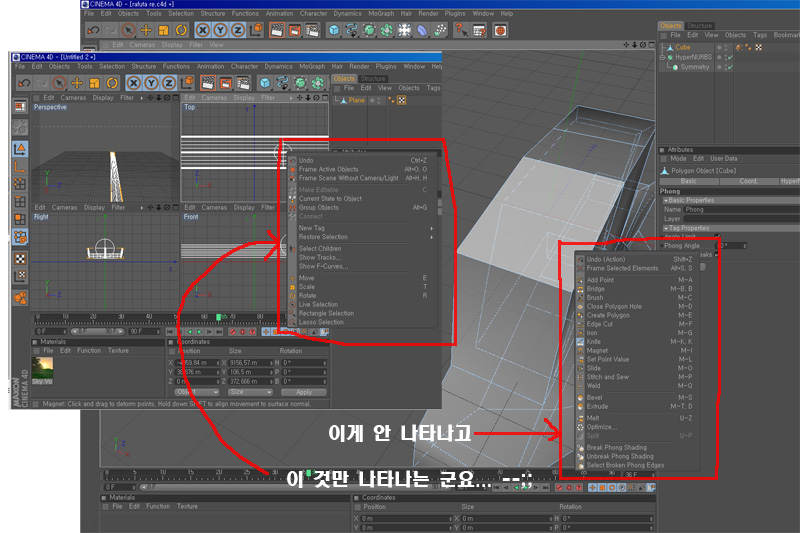
Task: Click Apply button in Coordinates panel
Action: [304, 392]
